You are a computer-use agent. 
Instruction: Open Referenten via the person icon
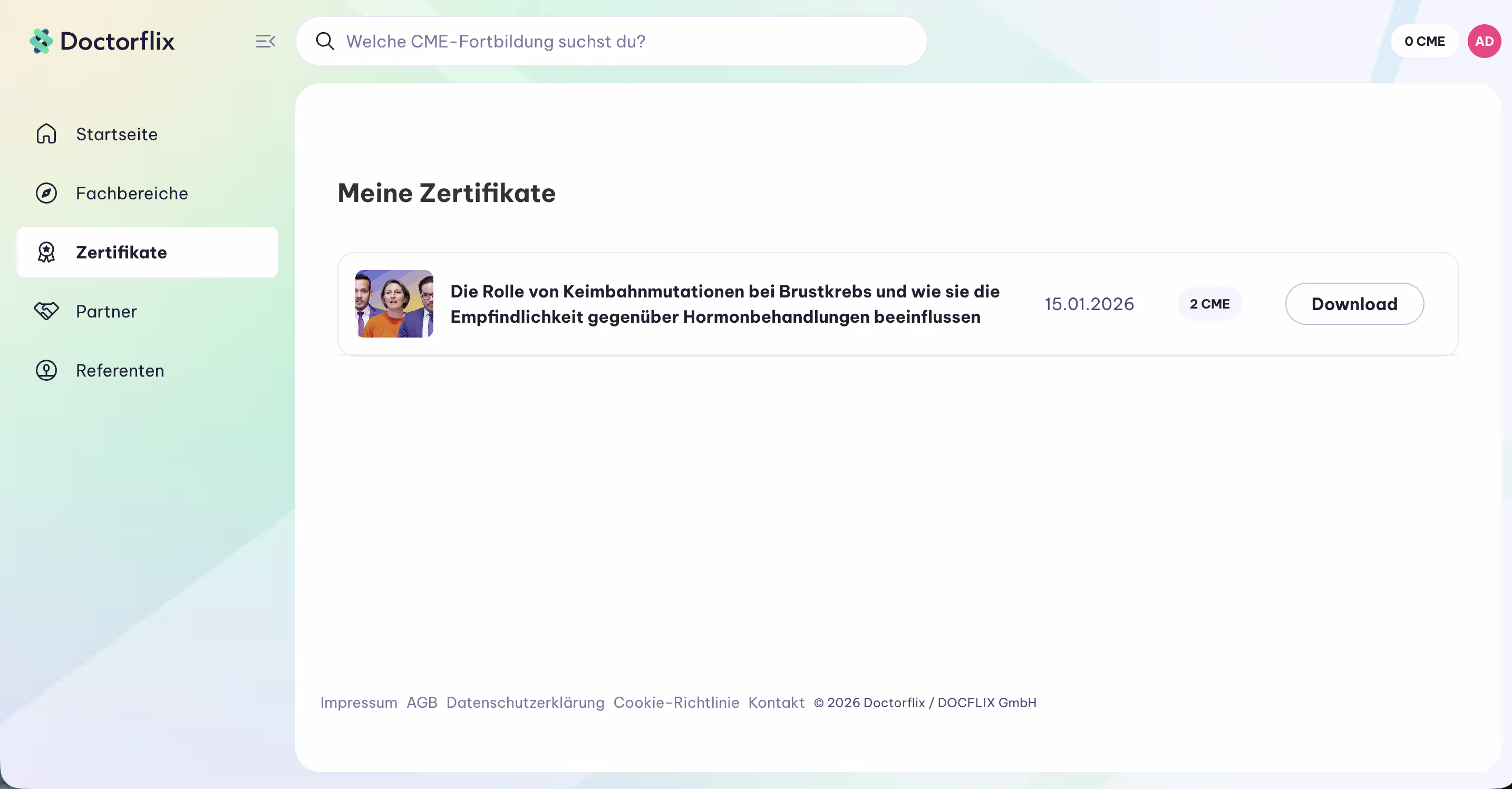[x=46, y=370]
